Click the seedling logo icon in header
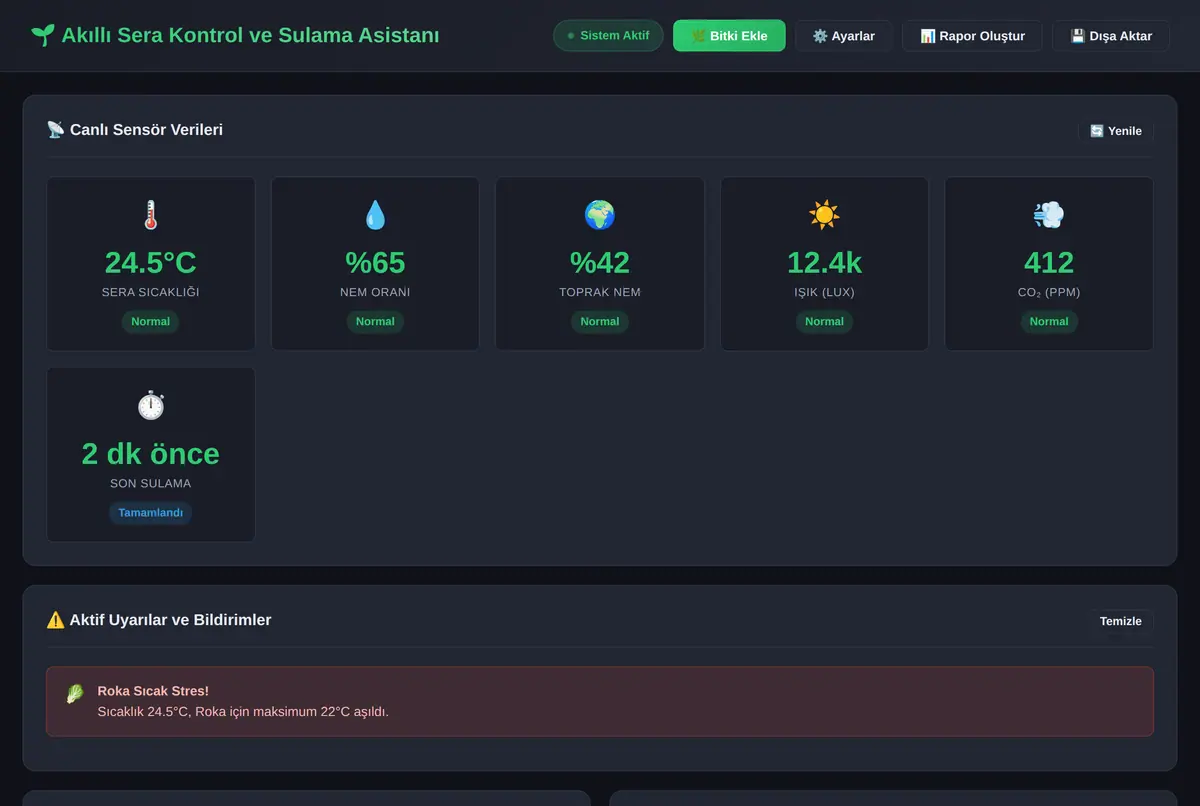Screen dimensions: 1200x806 click(42, 35)
